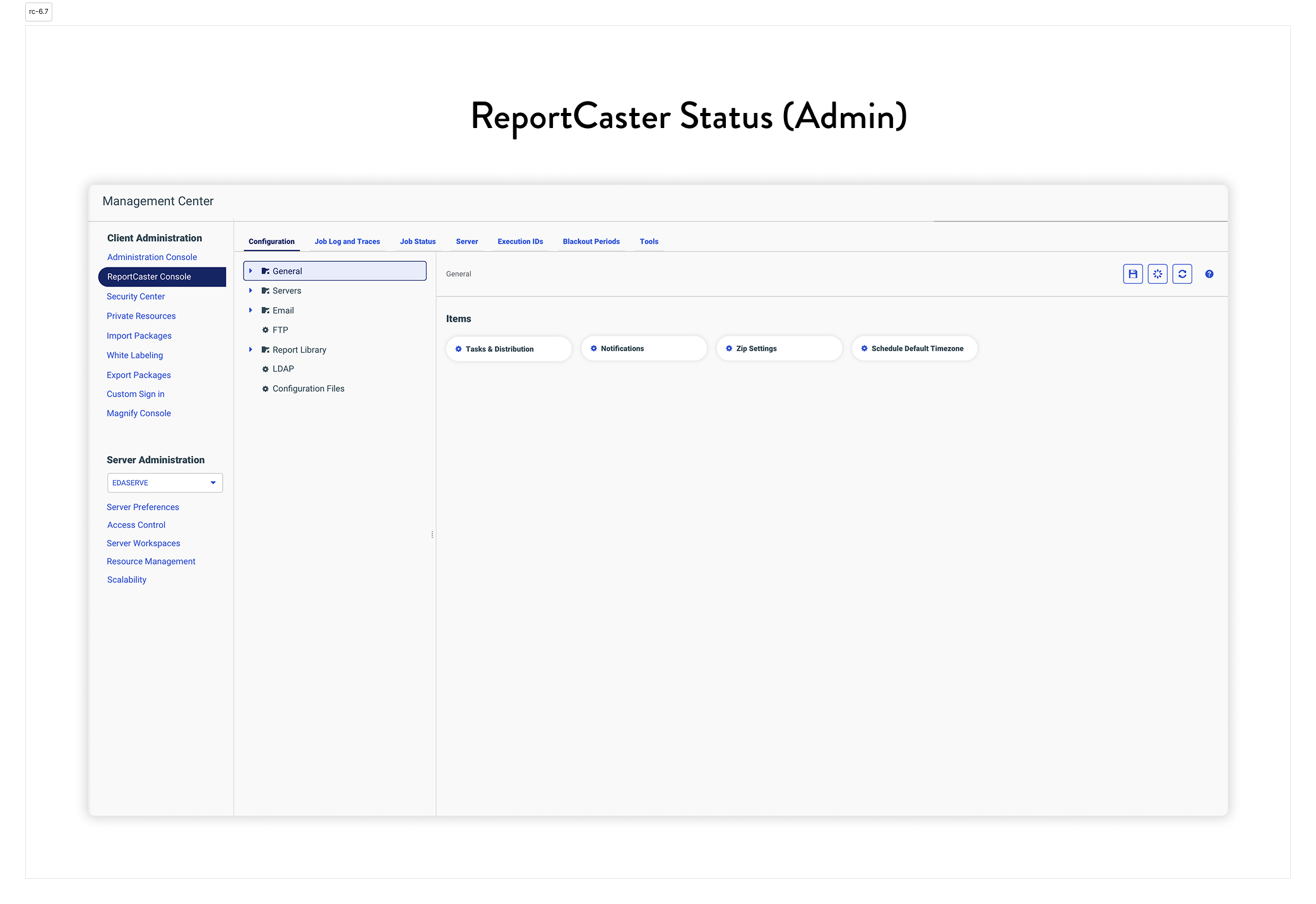Select the Configuration Files tree item
1316x904 pixels.
309,389
